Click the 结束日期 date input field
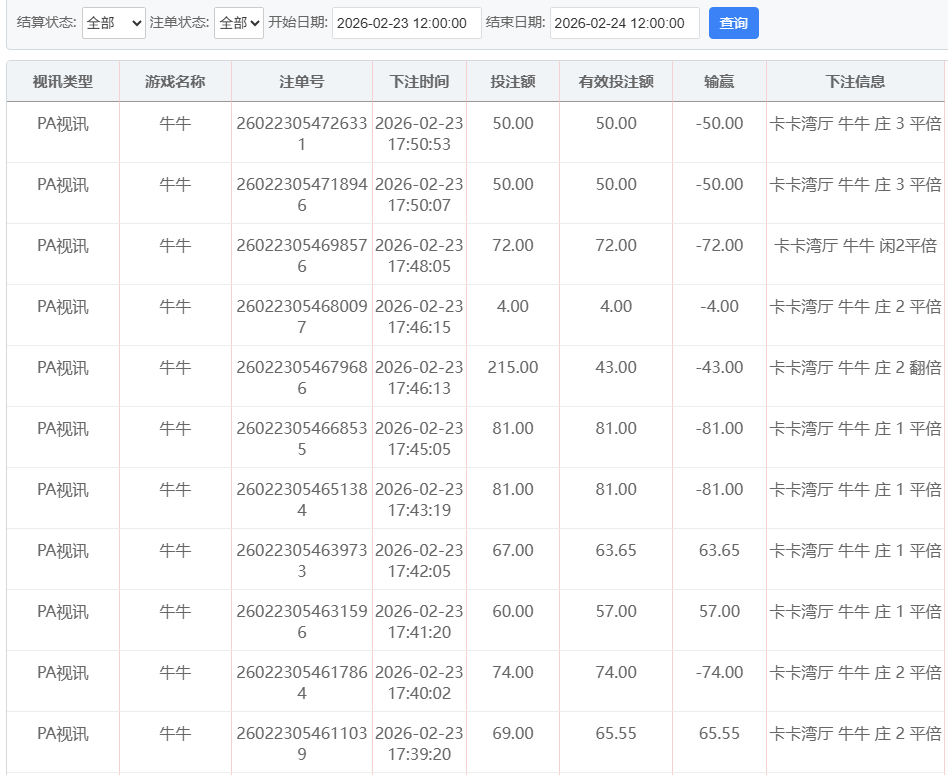The width and height of the screenshot is (948, 775). point(624,23)
